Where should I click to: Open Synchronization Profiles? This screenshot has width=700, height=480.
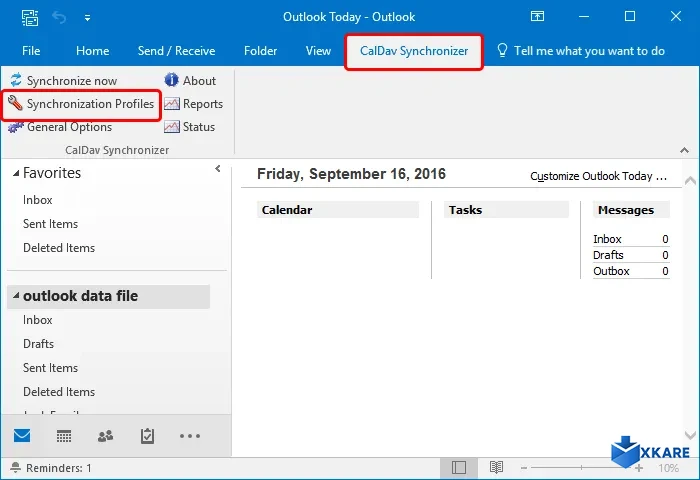(x=81, y=104)
